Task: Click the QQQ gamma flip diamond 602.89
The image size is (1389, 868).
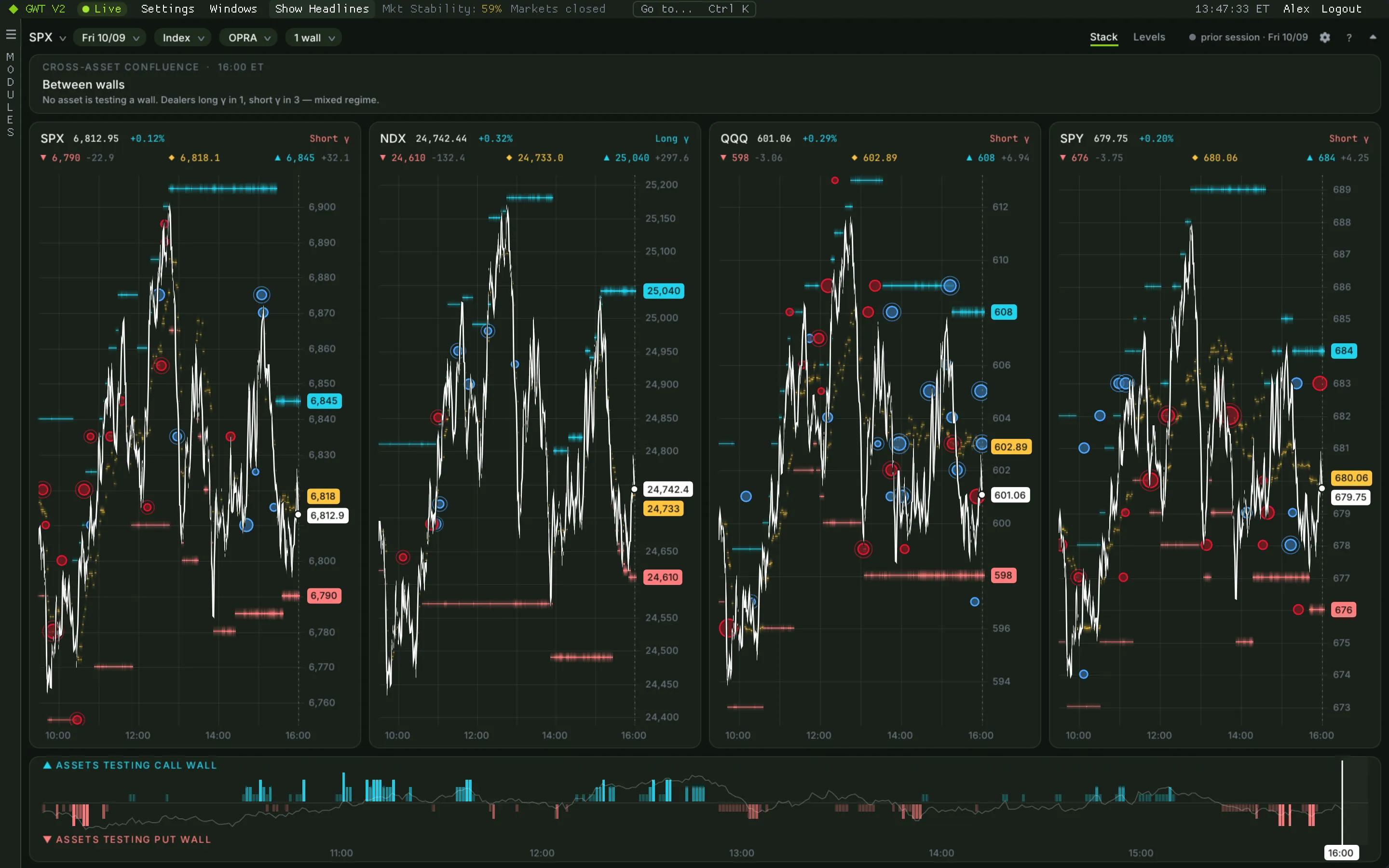Action: click(x=855, y=157)
